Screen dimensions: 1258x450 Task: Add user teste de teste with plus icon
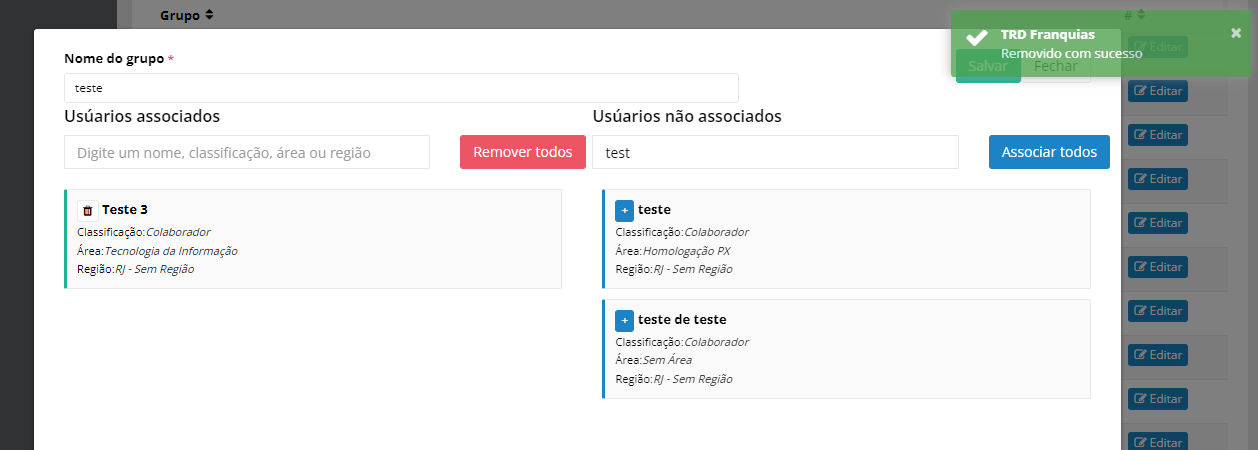(624, 320)
